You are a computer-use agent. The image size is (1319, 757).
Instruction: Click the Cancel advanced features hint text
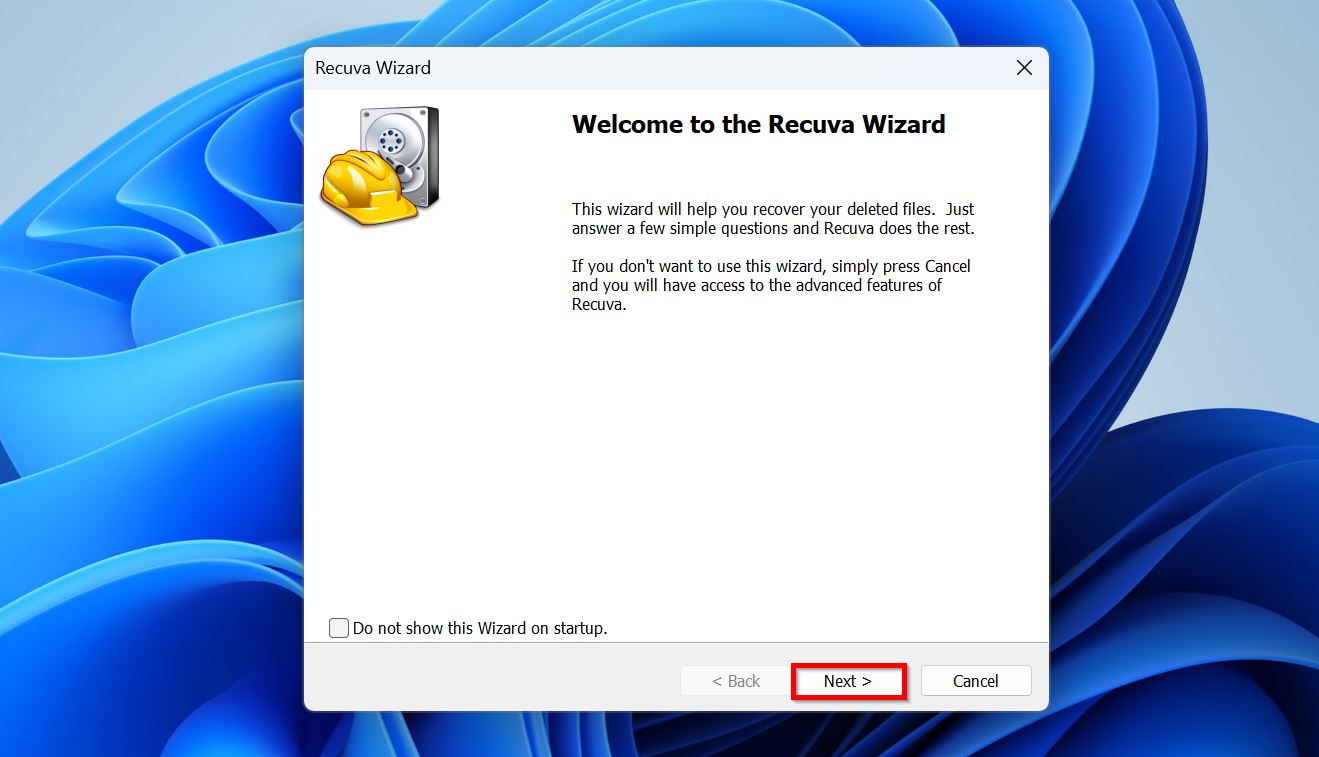click(x=770, y=284)
